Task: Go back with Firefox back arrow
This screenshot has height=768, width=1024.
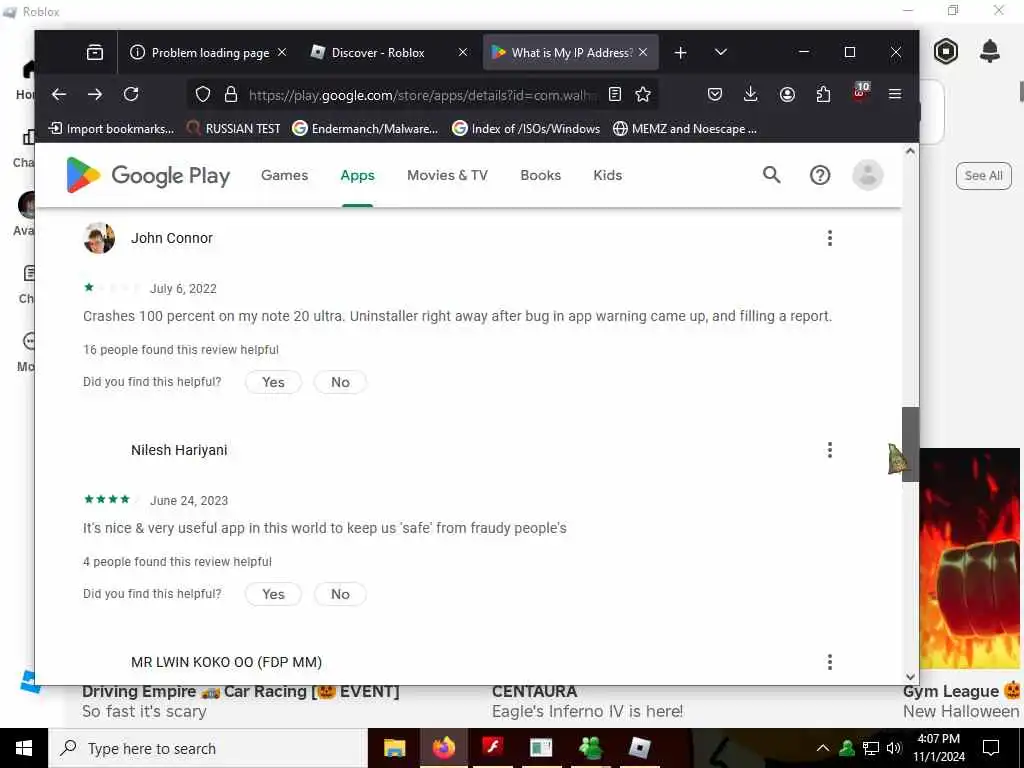Action: point(59,95)
